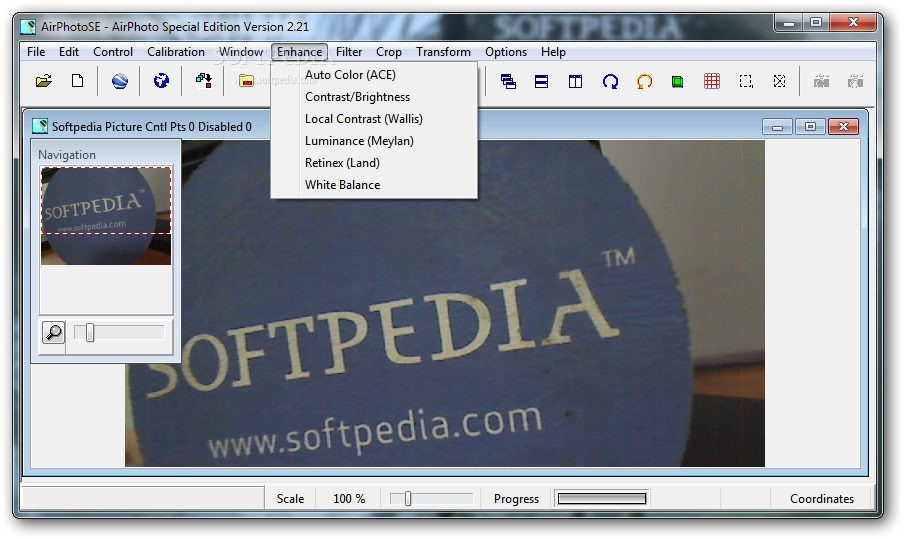Maximize the Softpedia Picture child window
This screenshot has width=904, height=539.
click(810, 126)
